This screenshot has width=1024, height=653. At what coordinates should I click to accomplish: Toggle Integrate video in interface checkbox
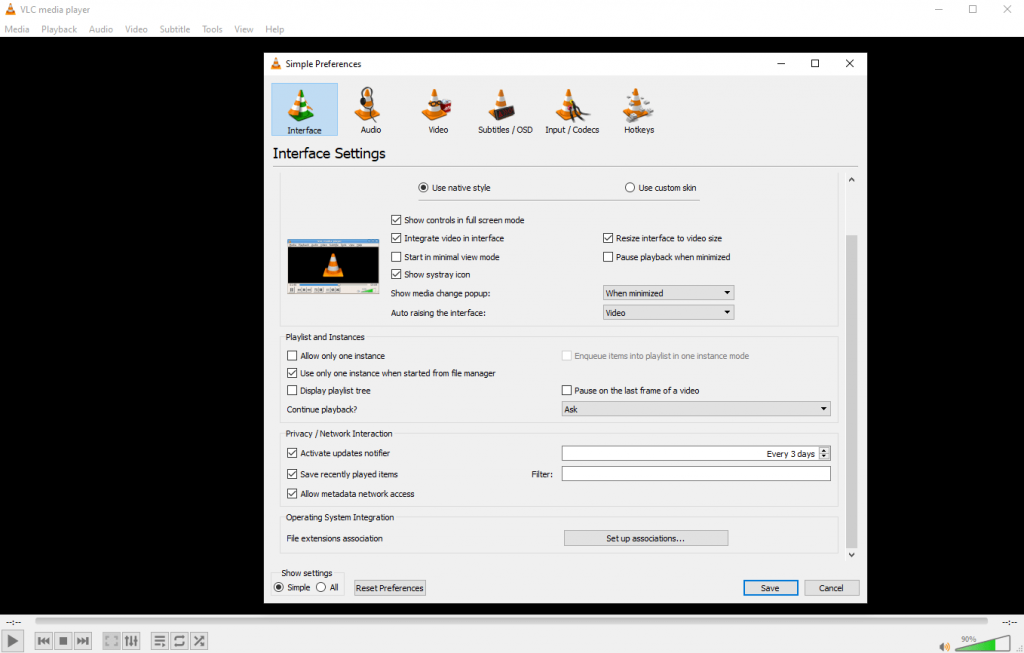396,238
